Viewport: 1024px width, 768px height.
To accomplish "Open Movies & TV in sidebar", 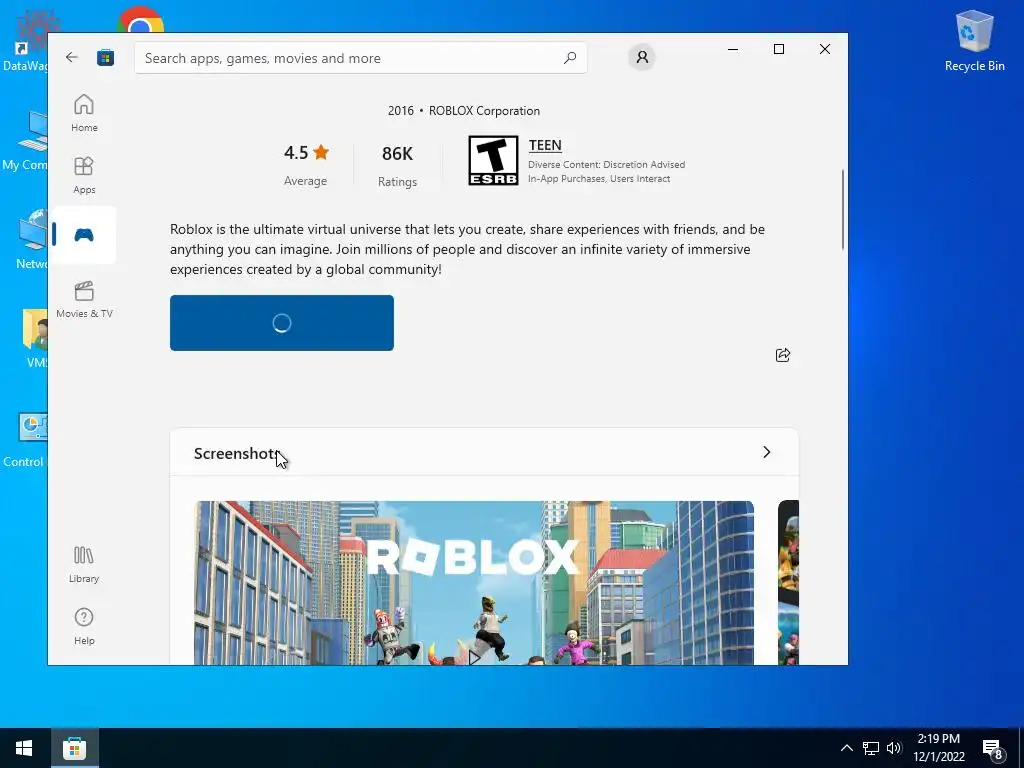I will coord(84,300).
